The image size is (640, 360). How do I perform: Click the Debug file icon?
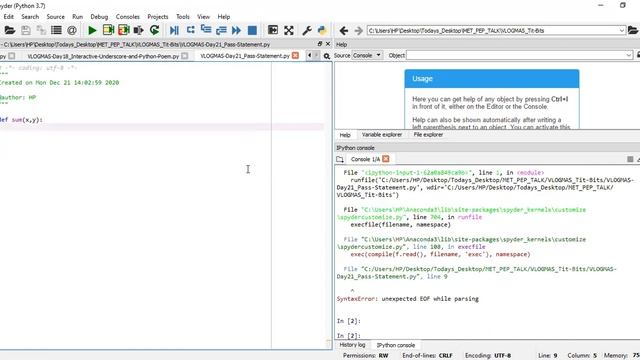click(x=174, y=30)
